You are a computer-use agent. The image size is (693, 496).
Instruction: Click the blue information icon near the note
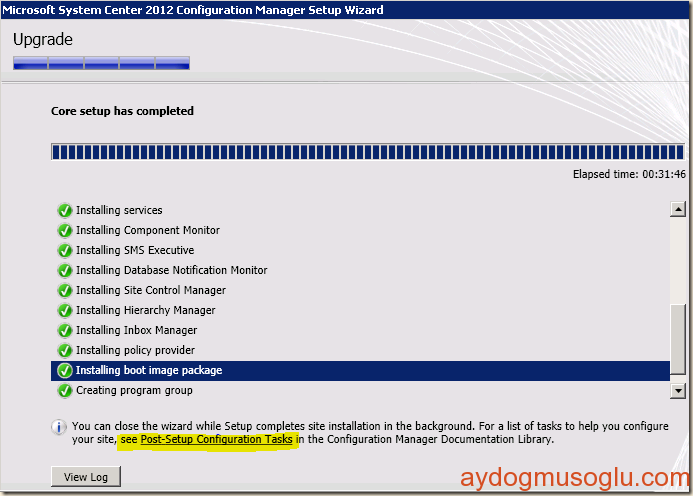point(59,427)
